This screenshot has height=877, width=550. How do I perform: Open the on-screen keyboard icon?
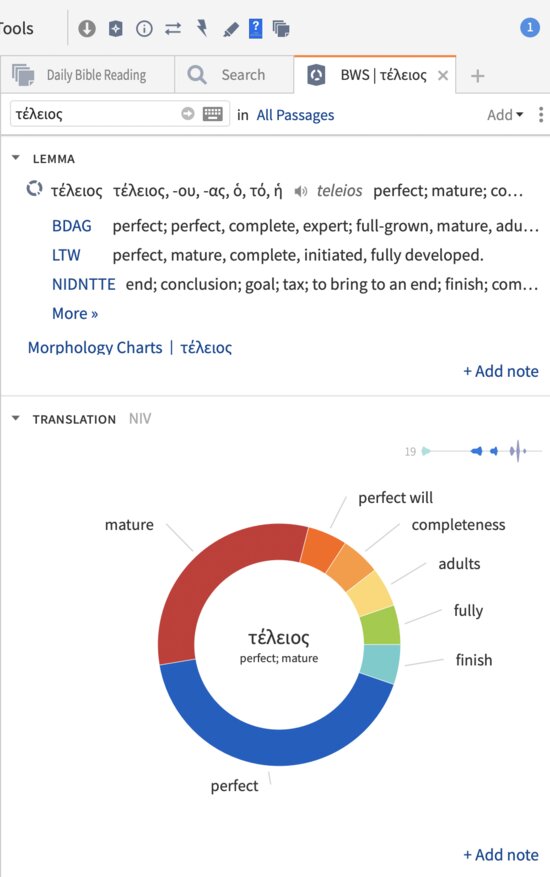[x=213, y=114]
